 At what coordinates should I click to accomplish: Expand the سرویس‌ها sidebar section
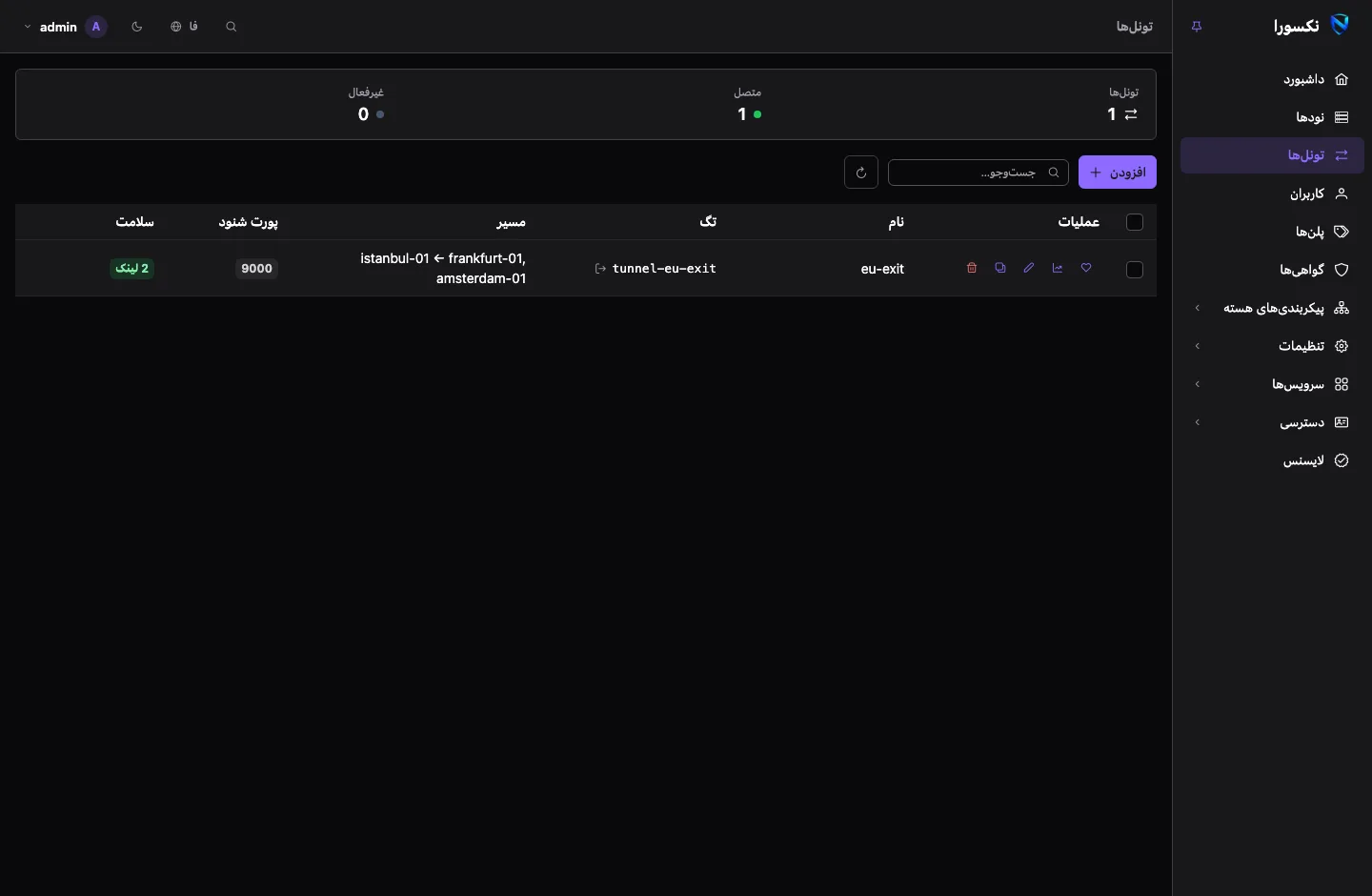[1272, 384]
